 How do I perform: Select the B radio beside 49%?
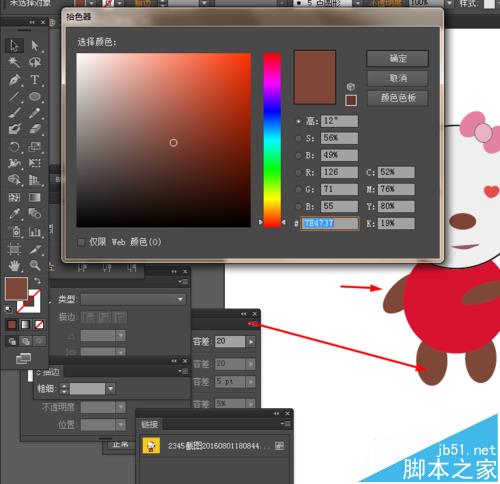click(298, 155)
